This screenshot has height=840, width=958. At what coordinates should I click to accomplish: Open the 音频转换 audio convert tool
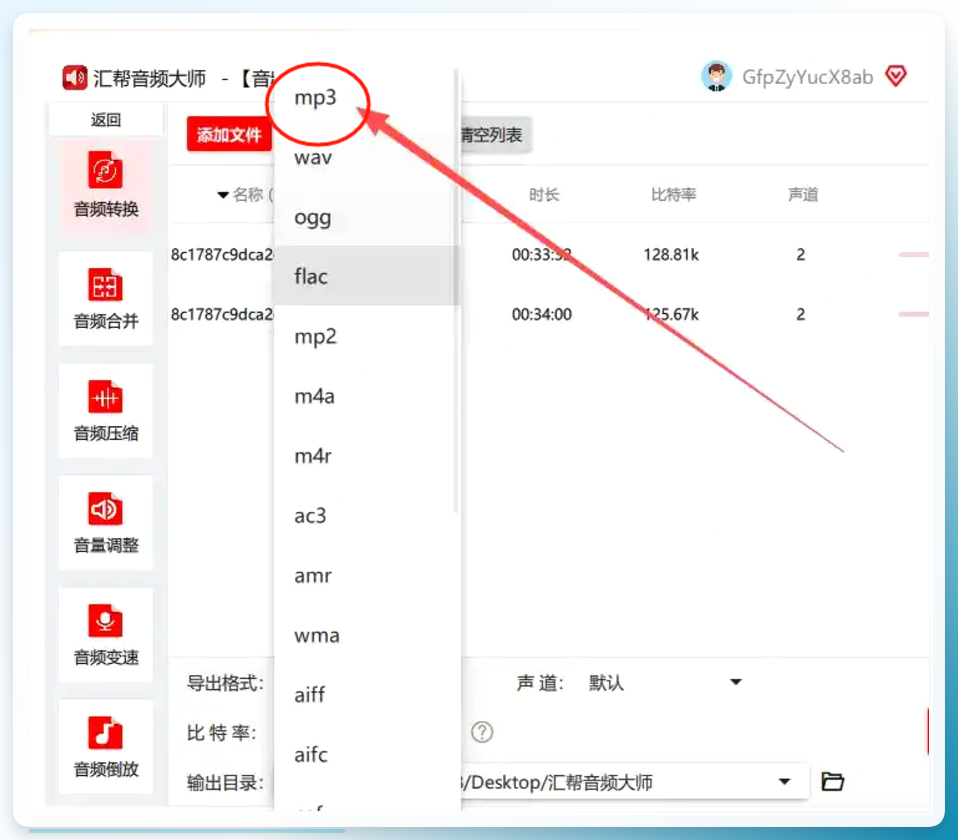(x=106, y=184)
